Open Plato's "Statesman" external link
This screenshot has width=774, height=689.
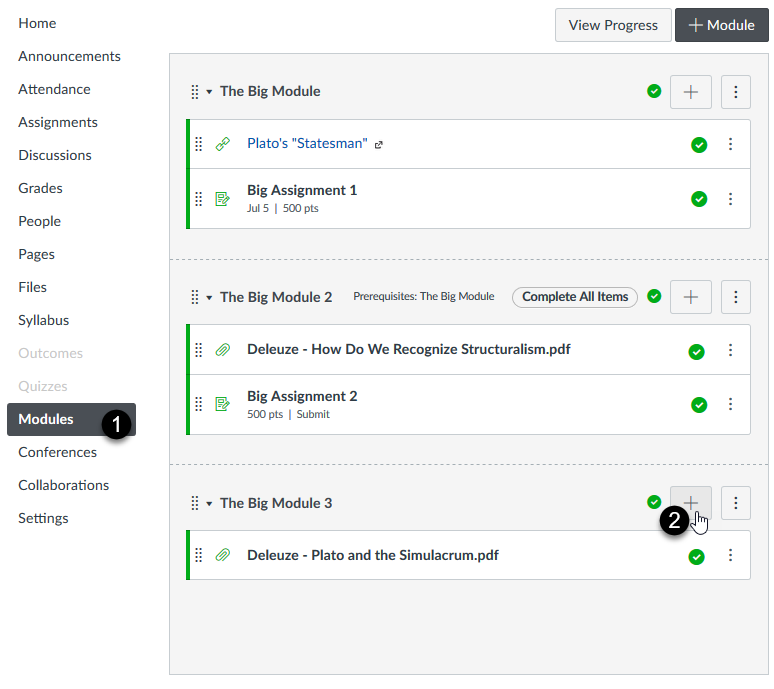(307, 144)
